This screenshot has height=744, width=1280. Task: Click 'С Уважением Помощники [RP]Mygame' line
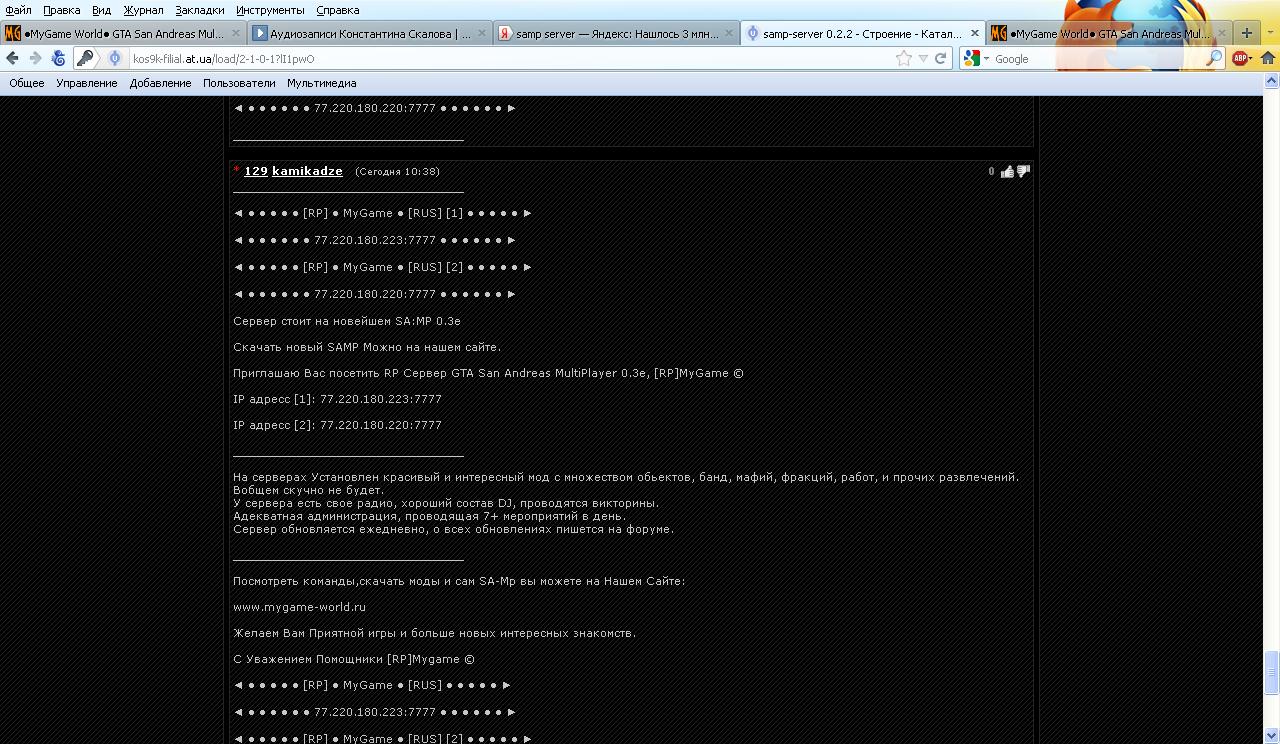[354, 659]
